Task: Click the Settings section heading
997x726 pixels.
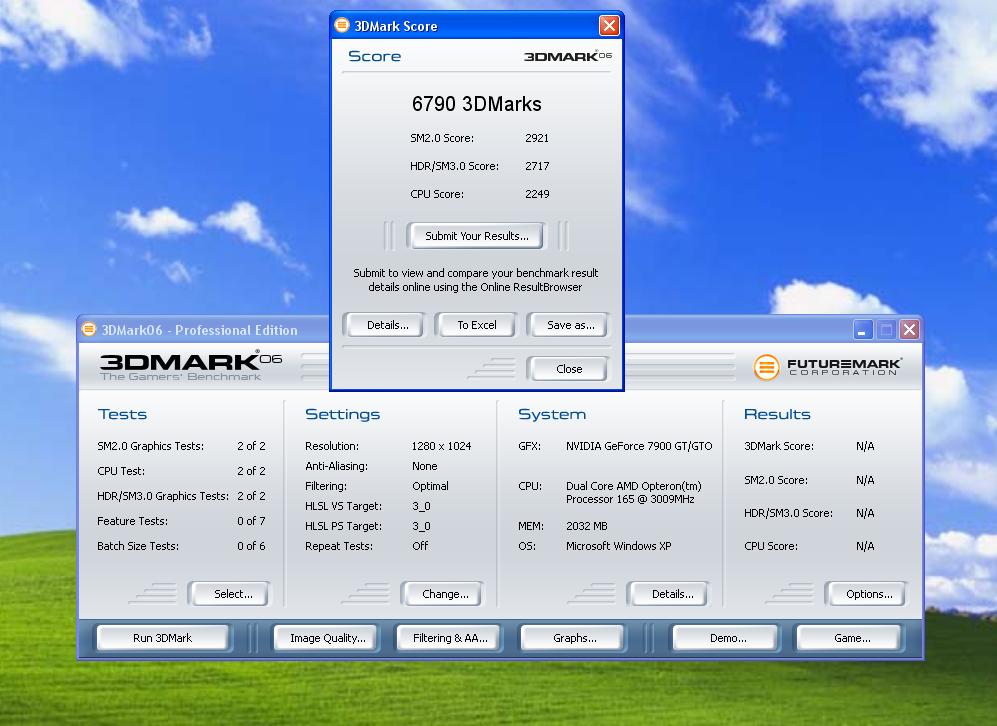Action: 342,414
